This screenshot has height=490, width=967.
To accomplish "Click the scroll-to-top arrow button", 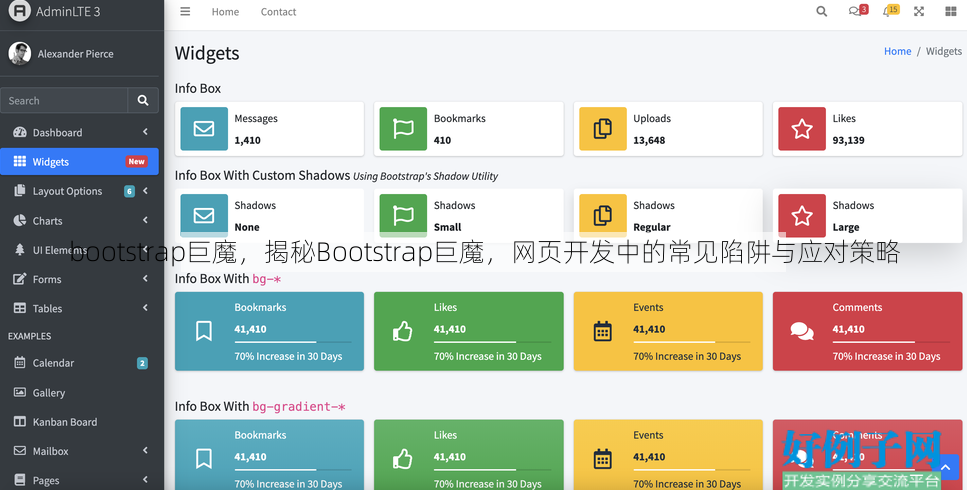I will click(946, 468).
